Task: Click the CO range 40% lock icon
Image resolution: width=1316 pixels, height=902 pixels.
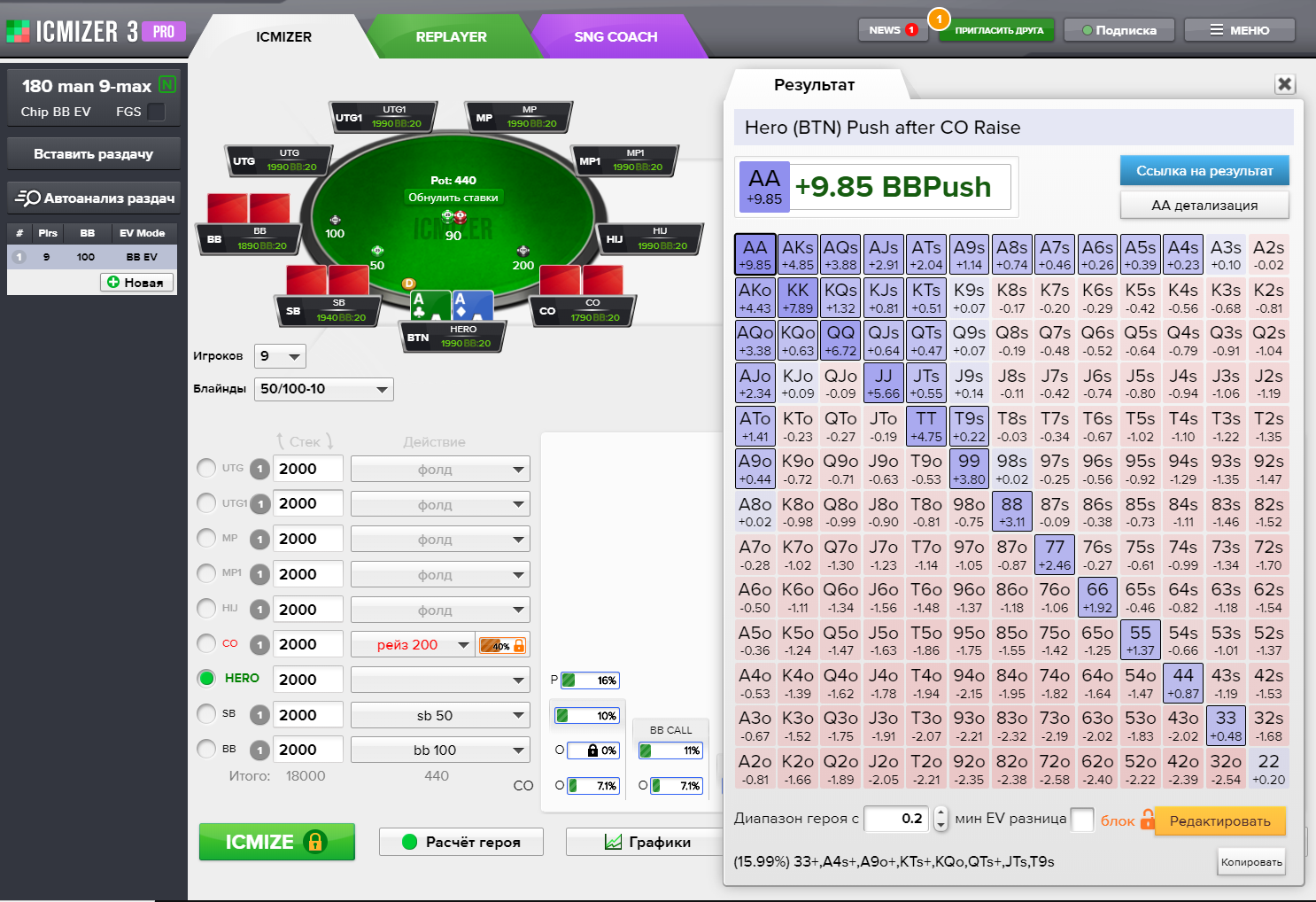Action: pyautogui.click(x=519, y=645)
